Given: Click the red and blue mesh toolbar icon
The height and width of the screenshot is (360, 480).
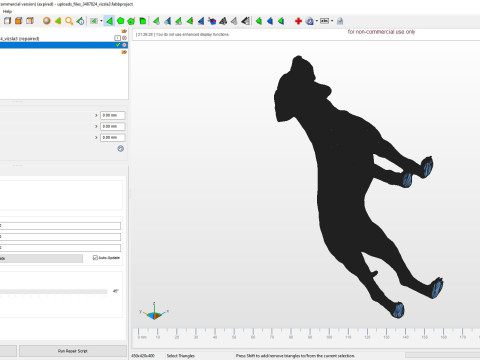Looking at the screenshot, I should (212, 21).
